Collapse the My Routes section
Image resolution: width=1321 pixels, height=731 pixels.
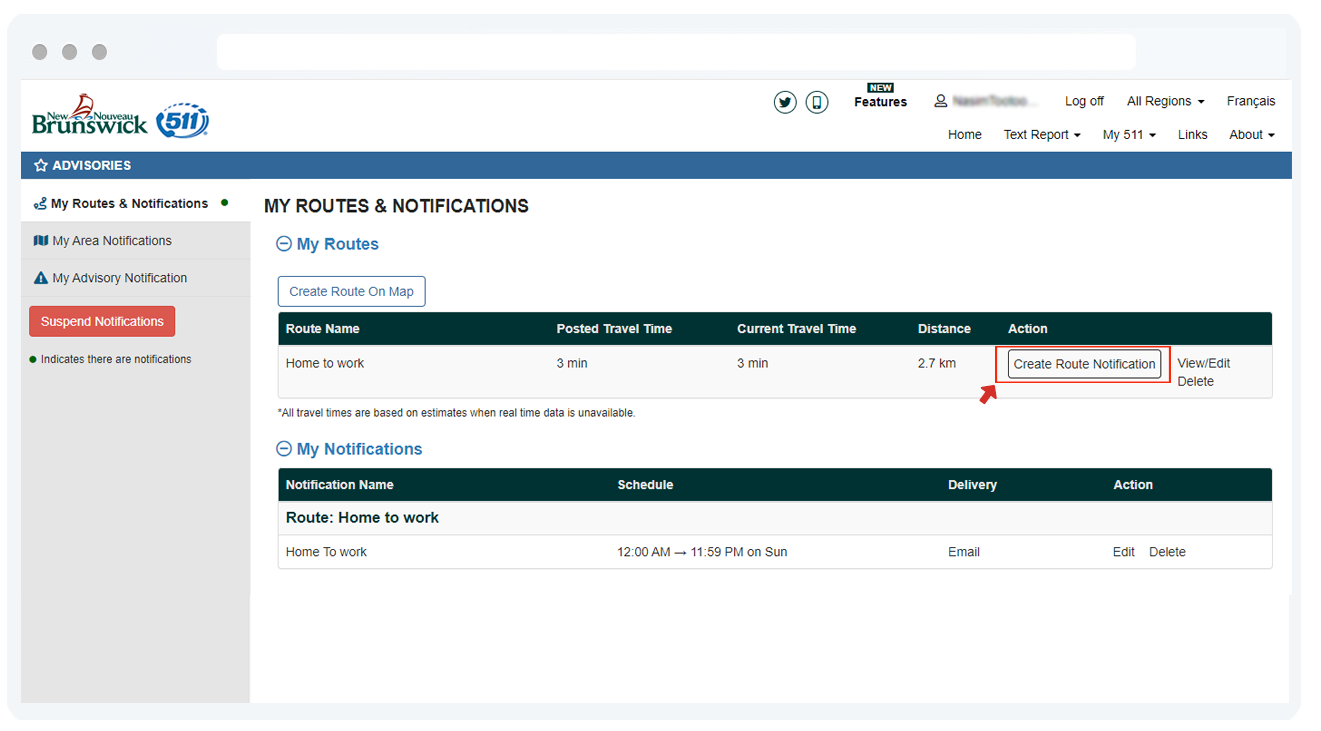point(284,244)
